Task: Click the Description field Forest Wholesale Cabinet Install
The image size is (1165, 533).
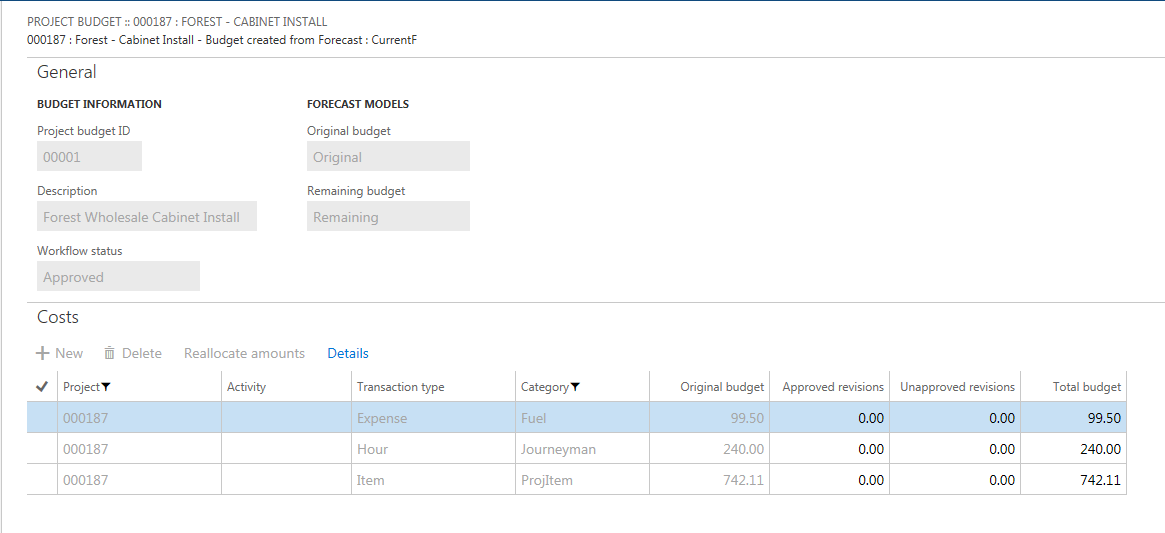Action: 147,217
